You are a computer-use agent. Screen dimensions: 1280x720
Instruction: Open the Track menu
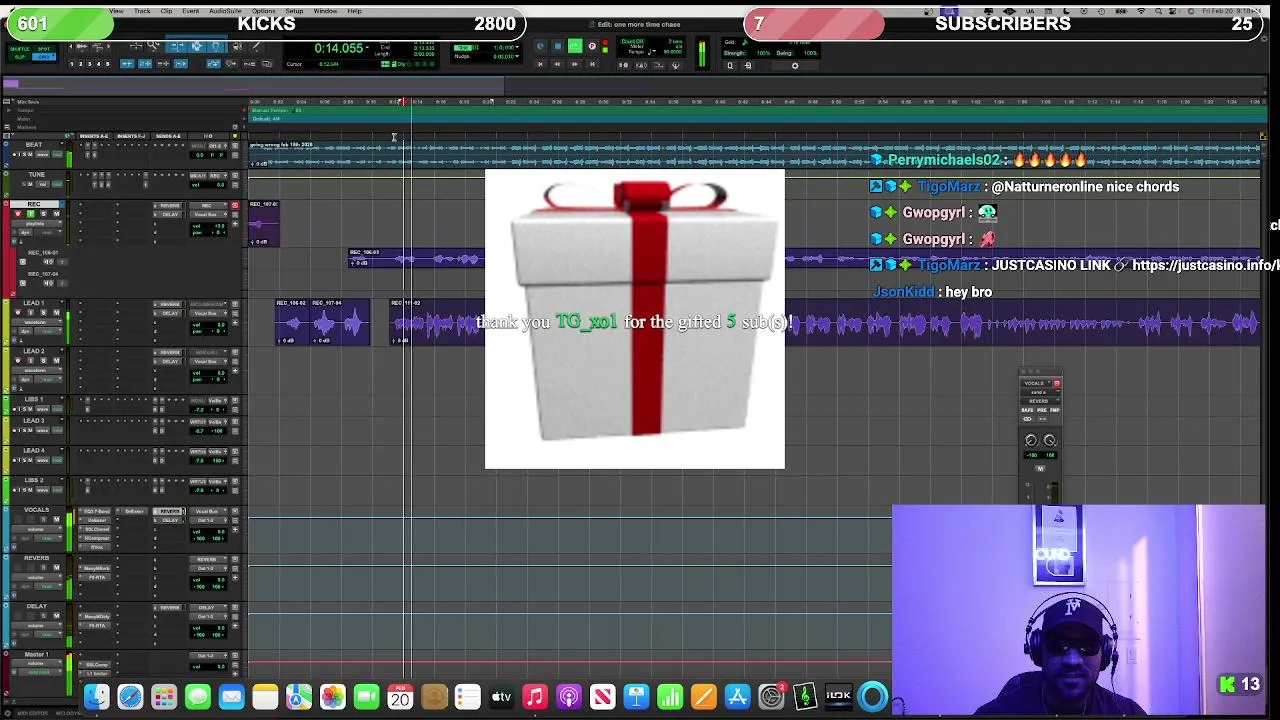(x=142, y=11)
